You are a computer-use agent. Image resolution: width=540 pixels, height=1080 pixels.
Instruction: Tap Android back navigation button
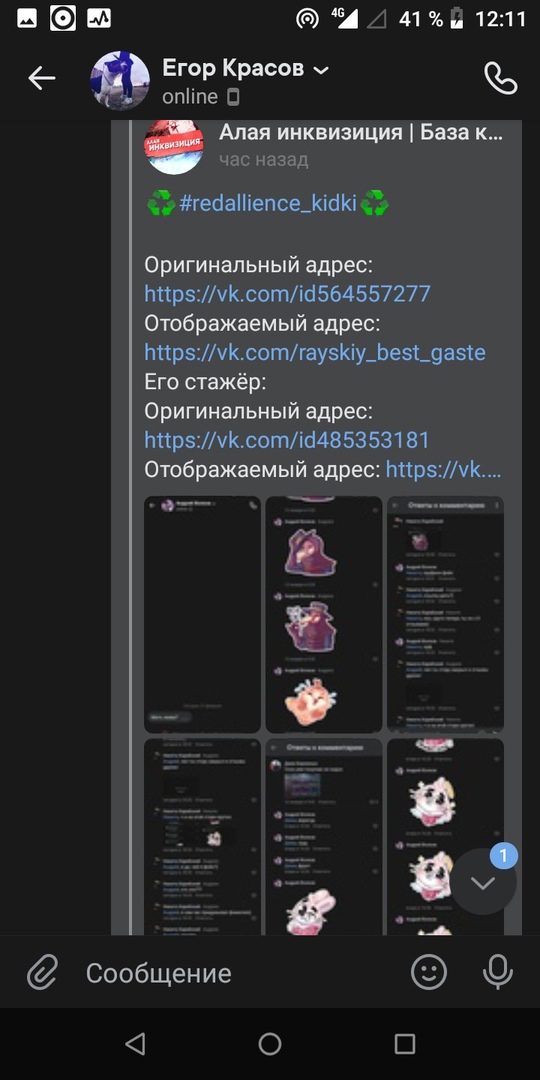click(x=135, y=1043)
